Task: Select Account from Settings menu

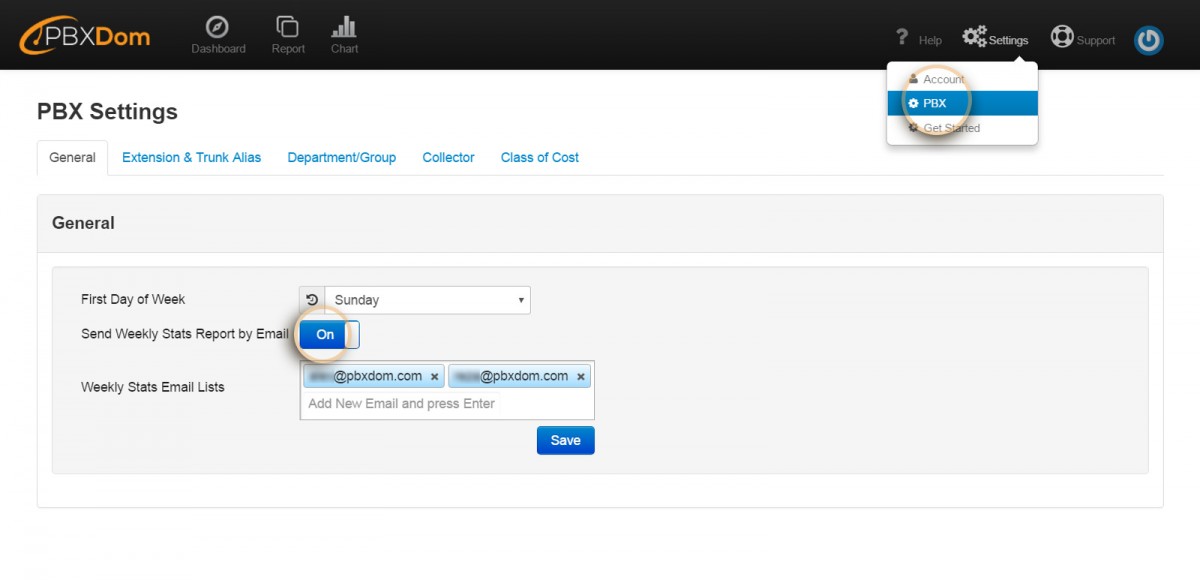Action: coord(943,79)
